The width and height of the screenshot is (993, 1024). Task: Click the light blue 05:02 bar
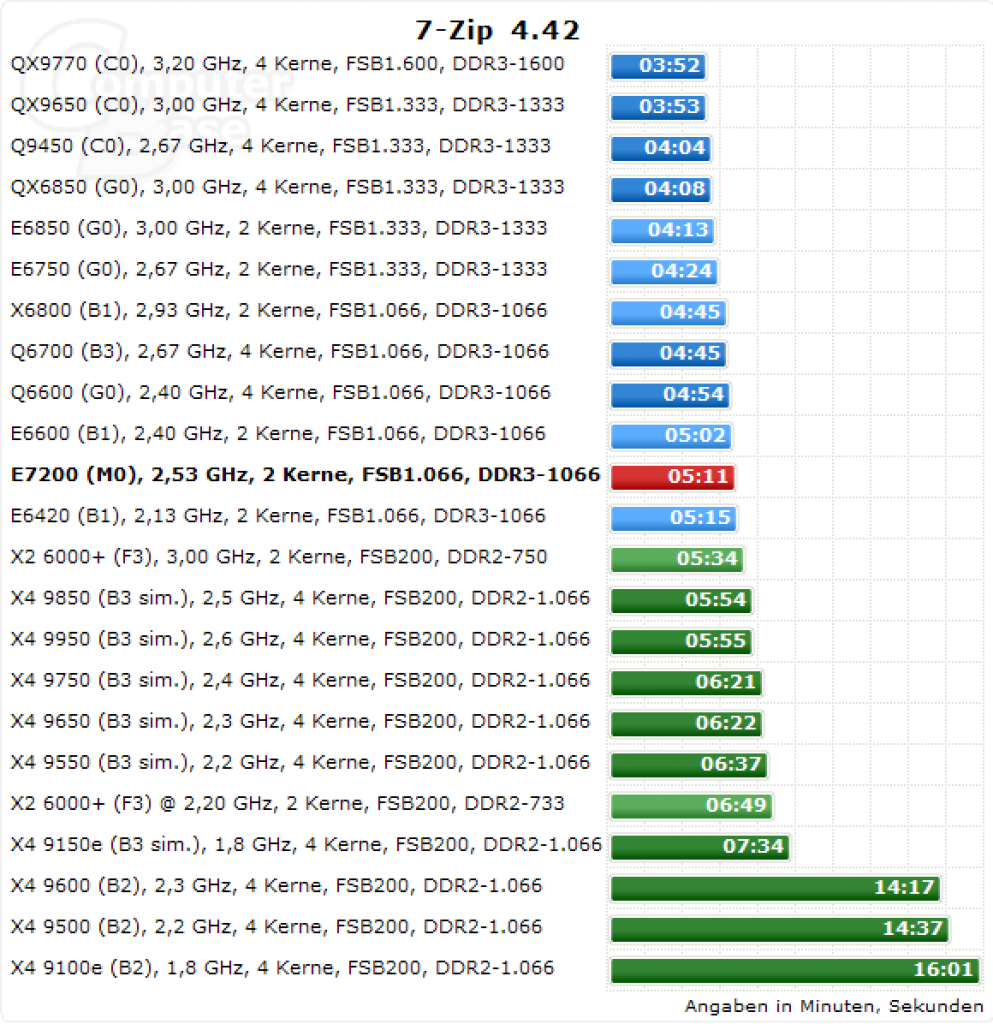[x=672, y=436]
